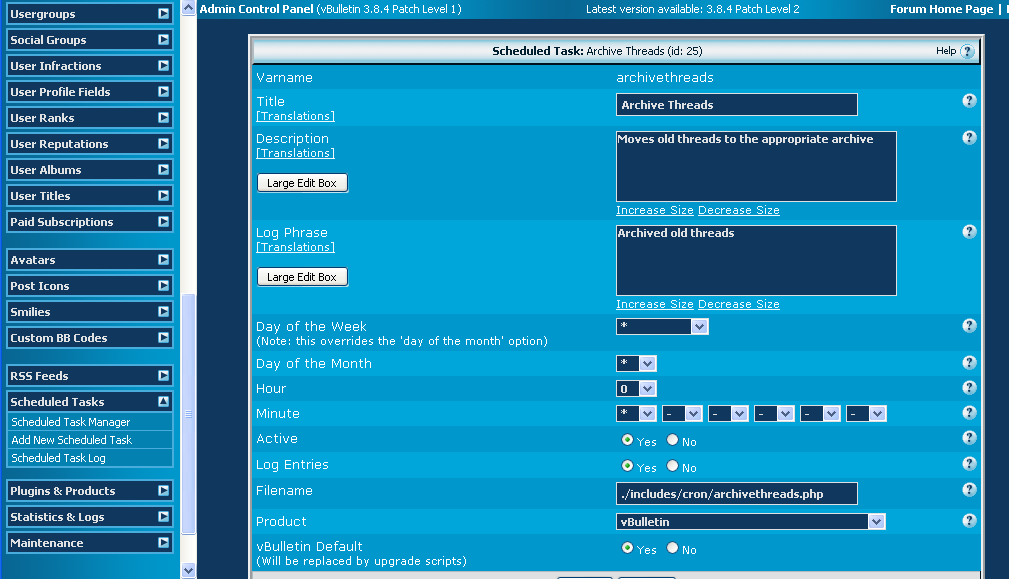The image size is (1009, 579).
Task: Click into the Filename text field
Action: [736, 493]
